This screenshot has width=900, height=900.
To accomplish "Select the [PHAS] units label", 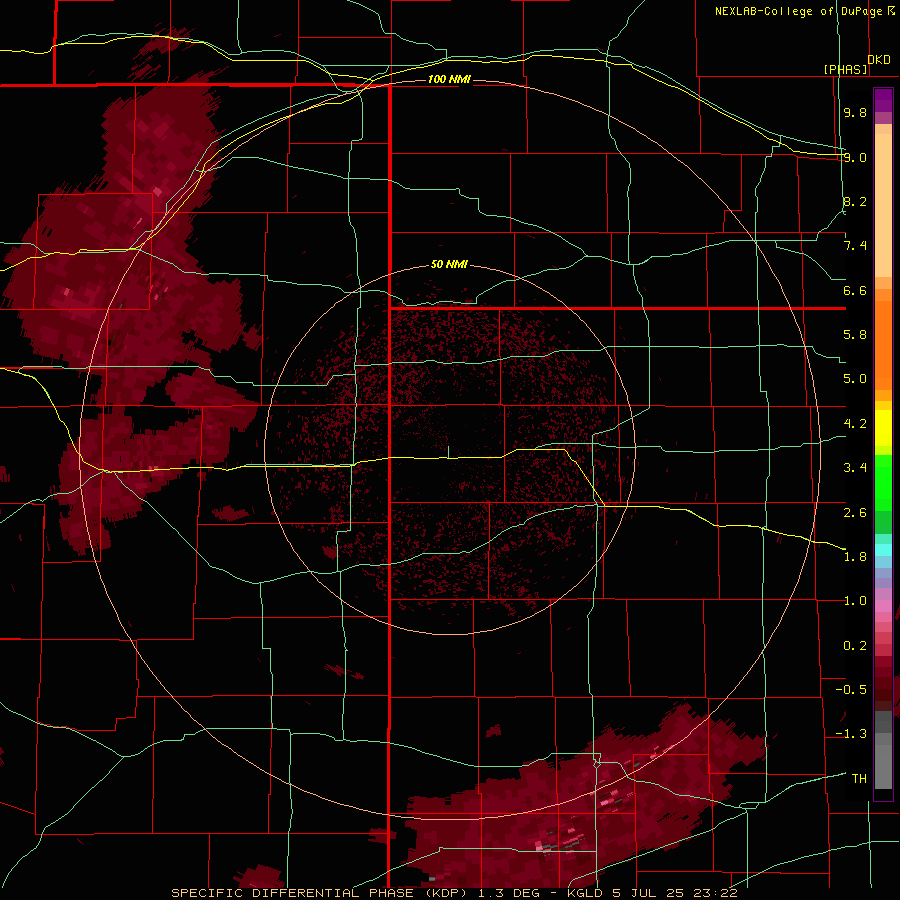I will (845, 69).
